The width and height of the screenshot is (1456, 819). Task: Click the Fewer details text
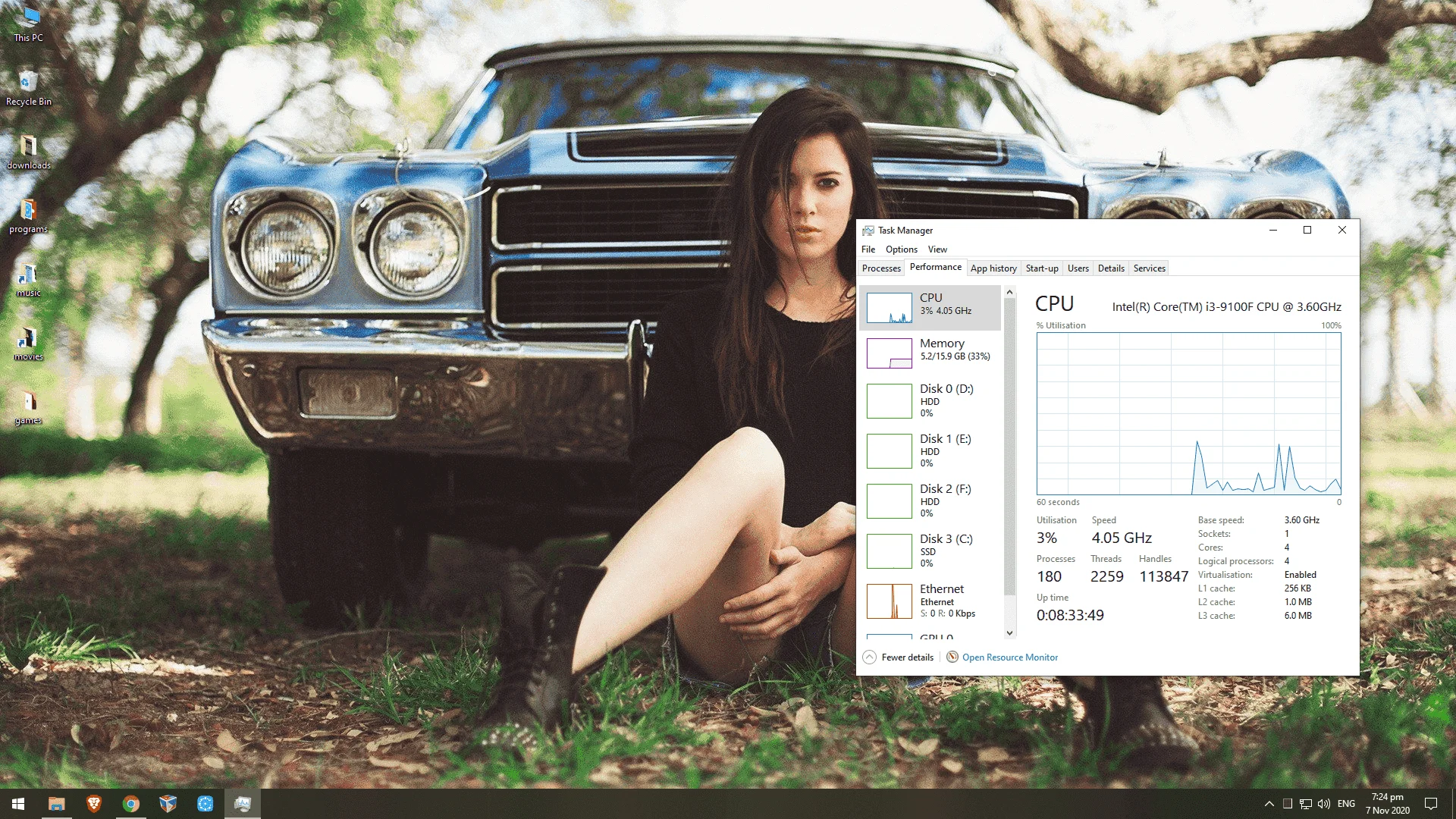907,657
